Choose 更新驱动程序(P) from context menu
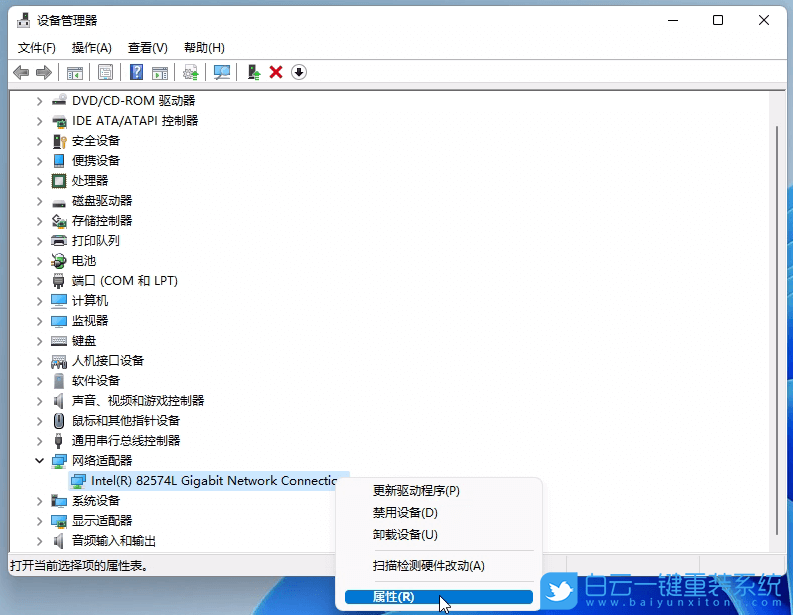 [438, 491]
